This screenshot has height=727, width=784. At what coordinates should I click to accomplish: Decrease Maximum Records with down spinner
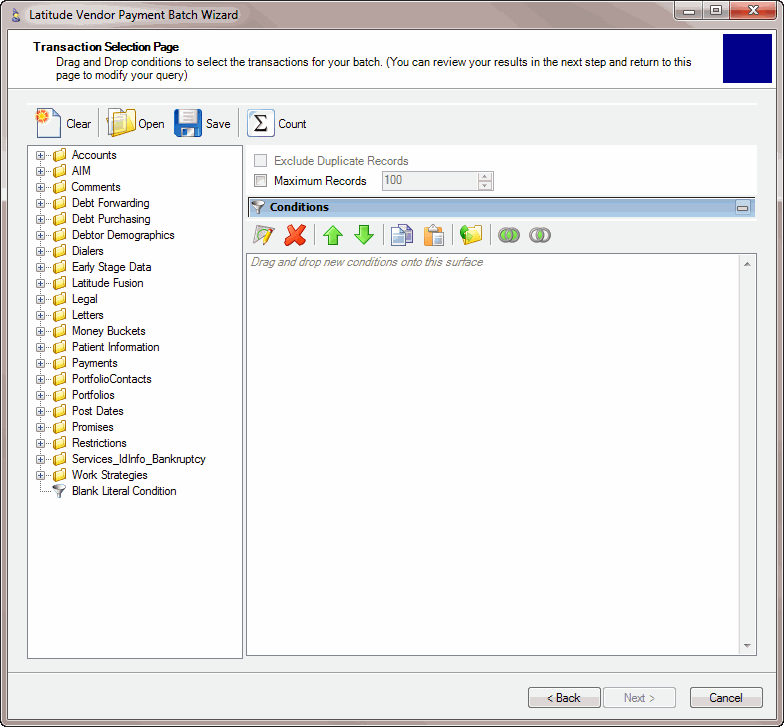tap(484, 186)
